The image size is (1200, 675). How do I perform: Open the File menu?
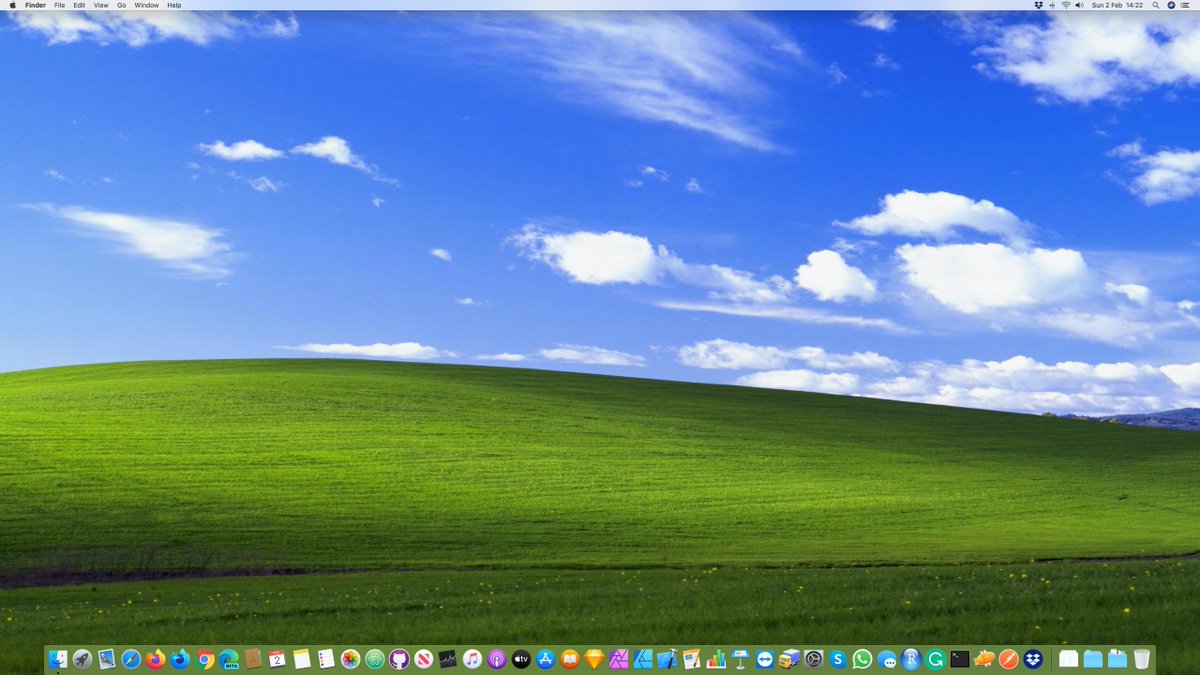(x=60, y=5)
